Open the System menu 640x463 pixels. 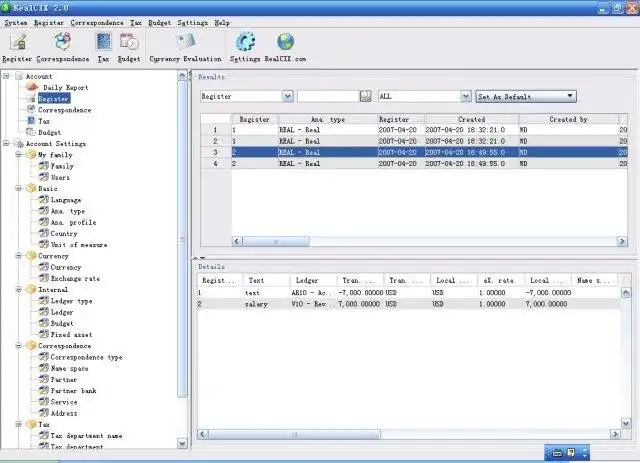coord(16,21)
